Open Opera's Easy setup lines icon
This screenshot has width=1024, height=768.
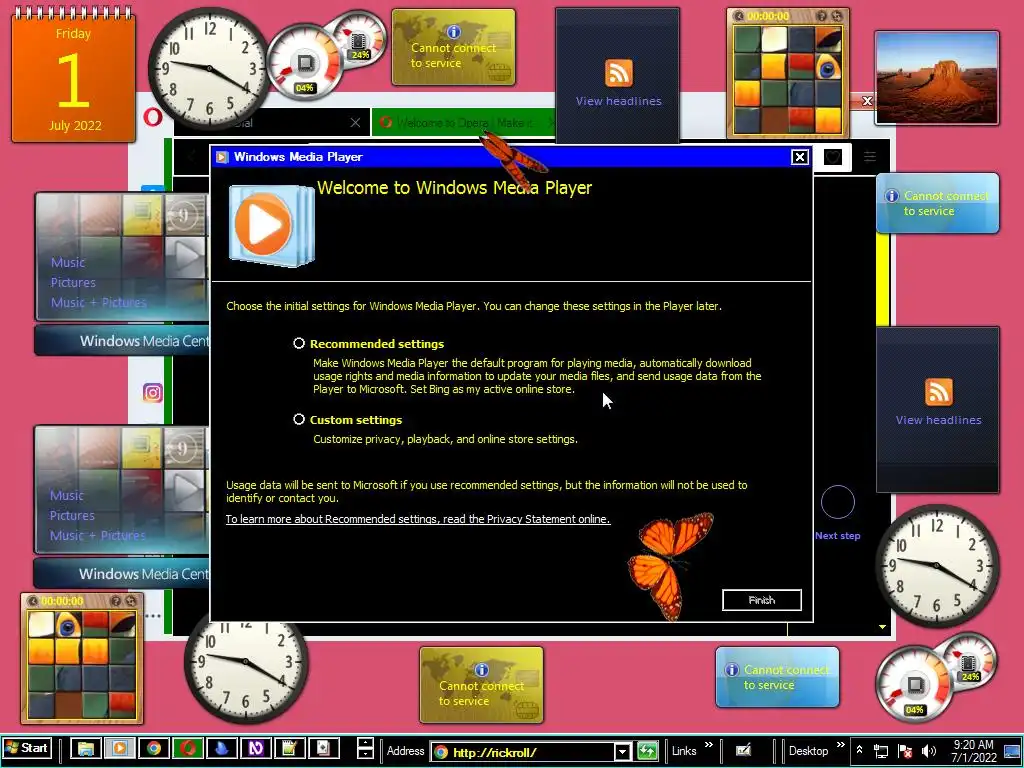(870, 157)
